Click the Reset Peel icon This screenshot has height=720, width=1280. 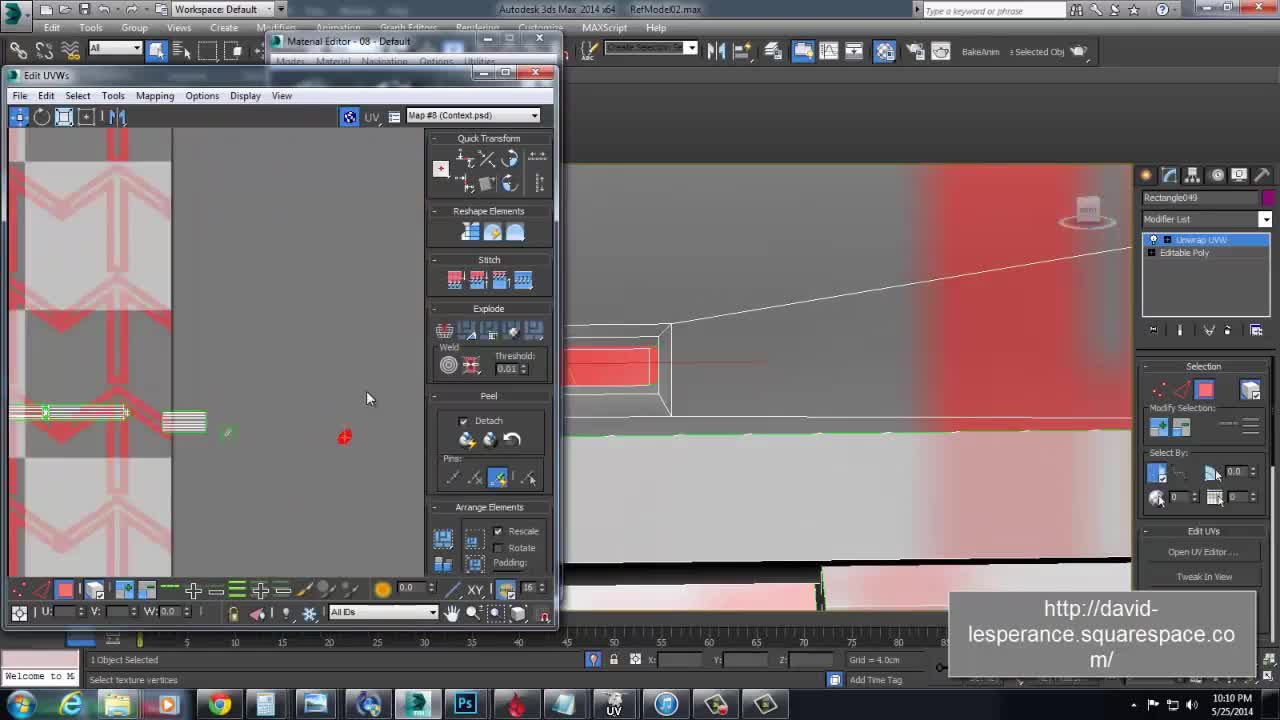pos(512,439)
